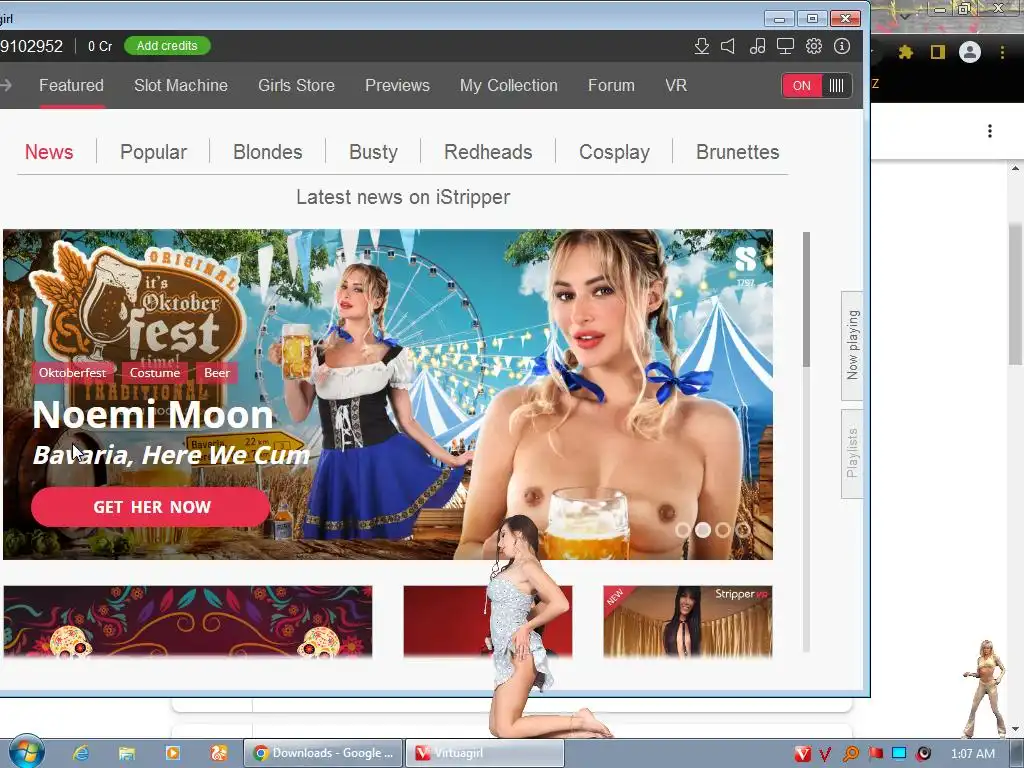This screenshot has width=1024, height=768.
Task: Open the music notes icon
Action: click(758, 46)
